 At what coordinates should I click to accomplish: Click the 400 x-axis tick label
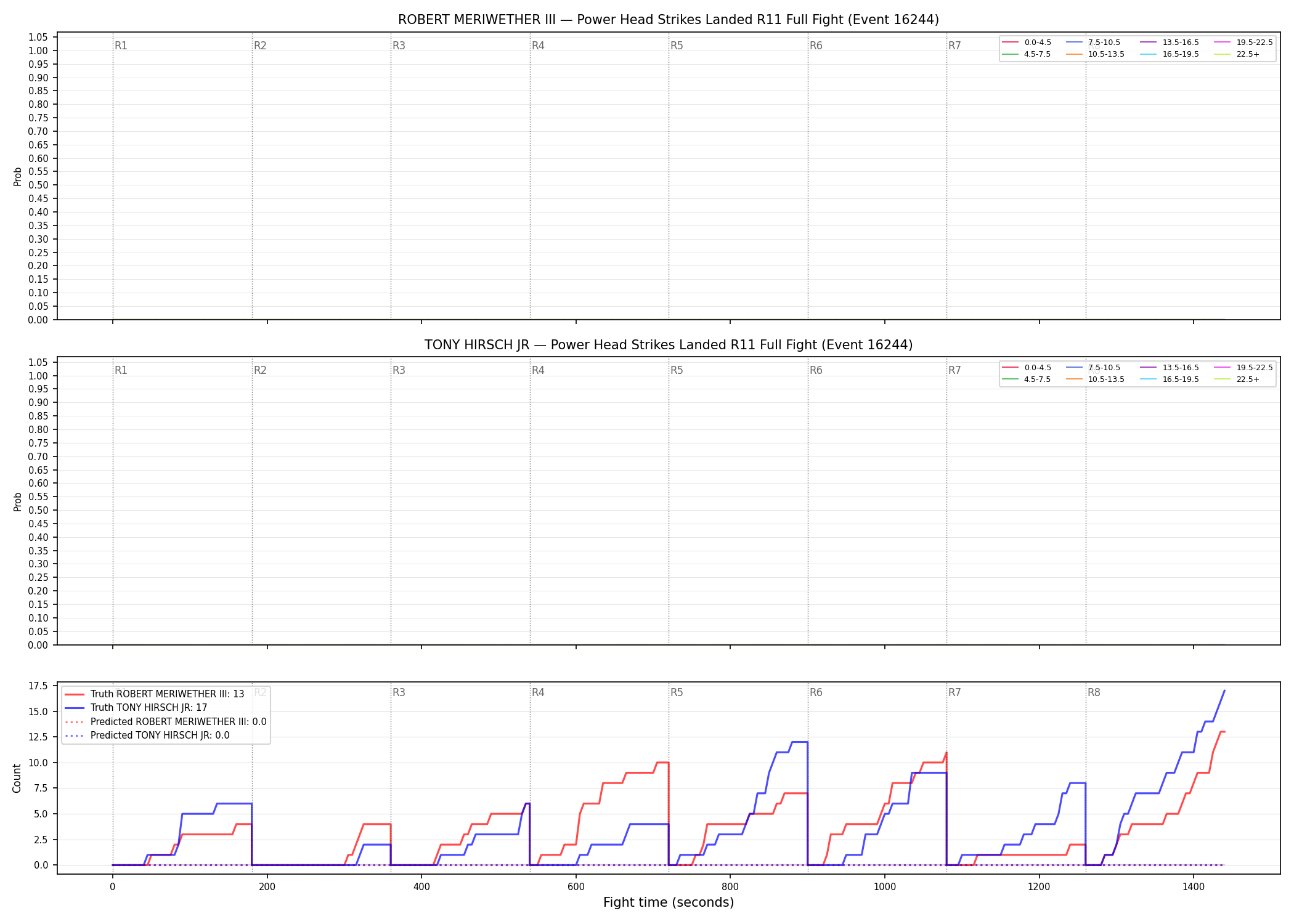(x=421, y=887)
